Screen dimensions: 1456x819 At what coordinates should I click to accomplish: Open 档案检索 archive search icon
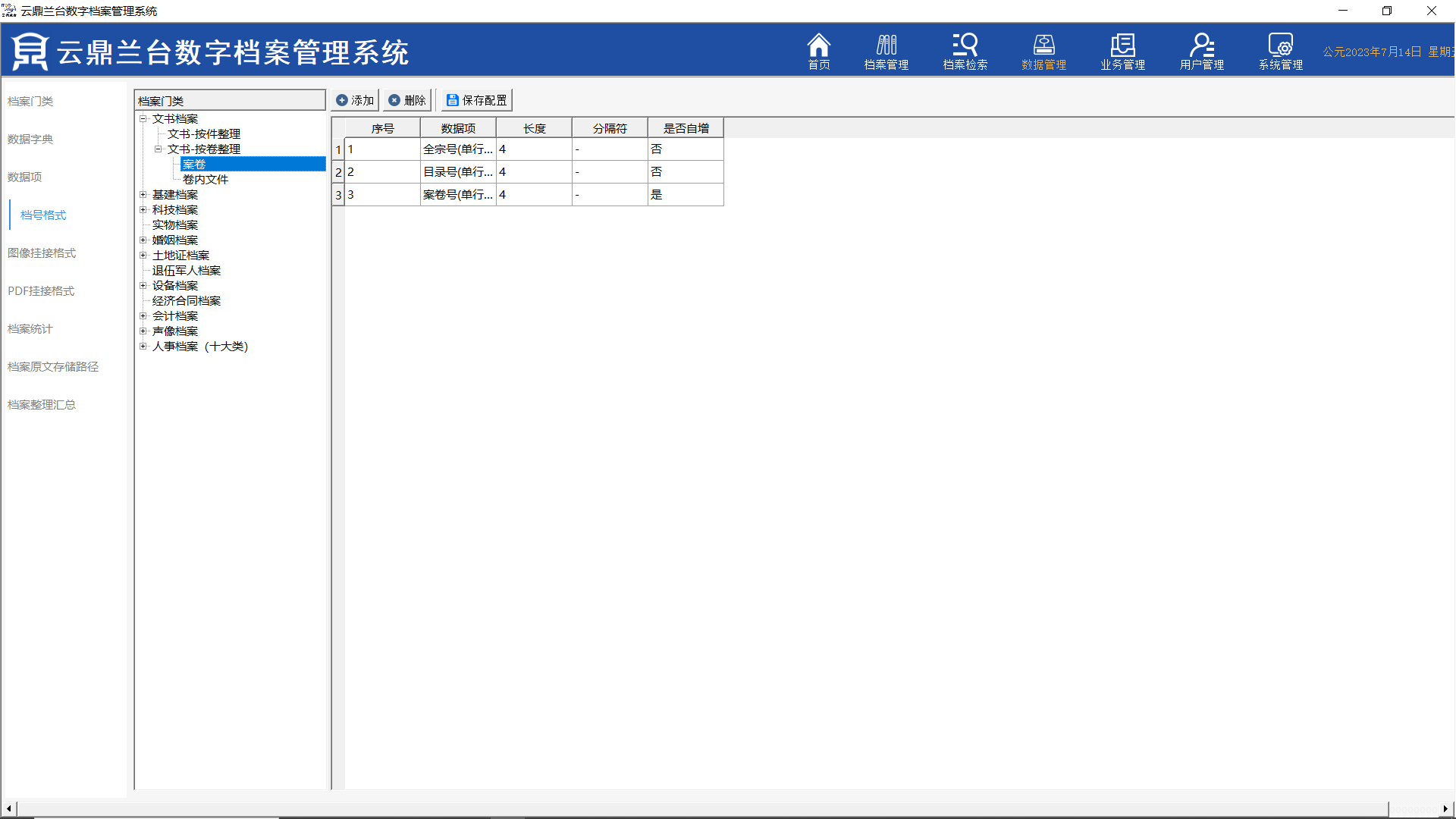coord(965,52)
